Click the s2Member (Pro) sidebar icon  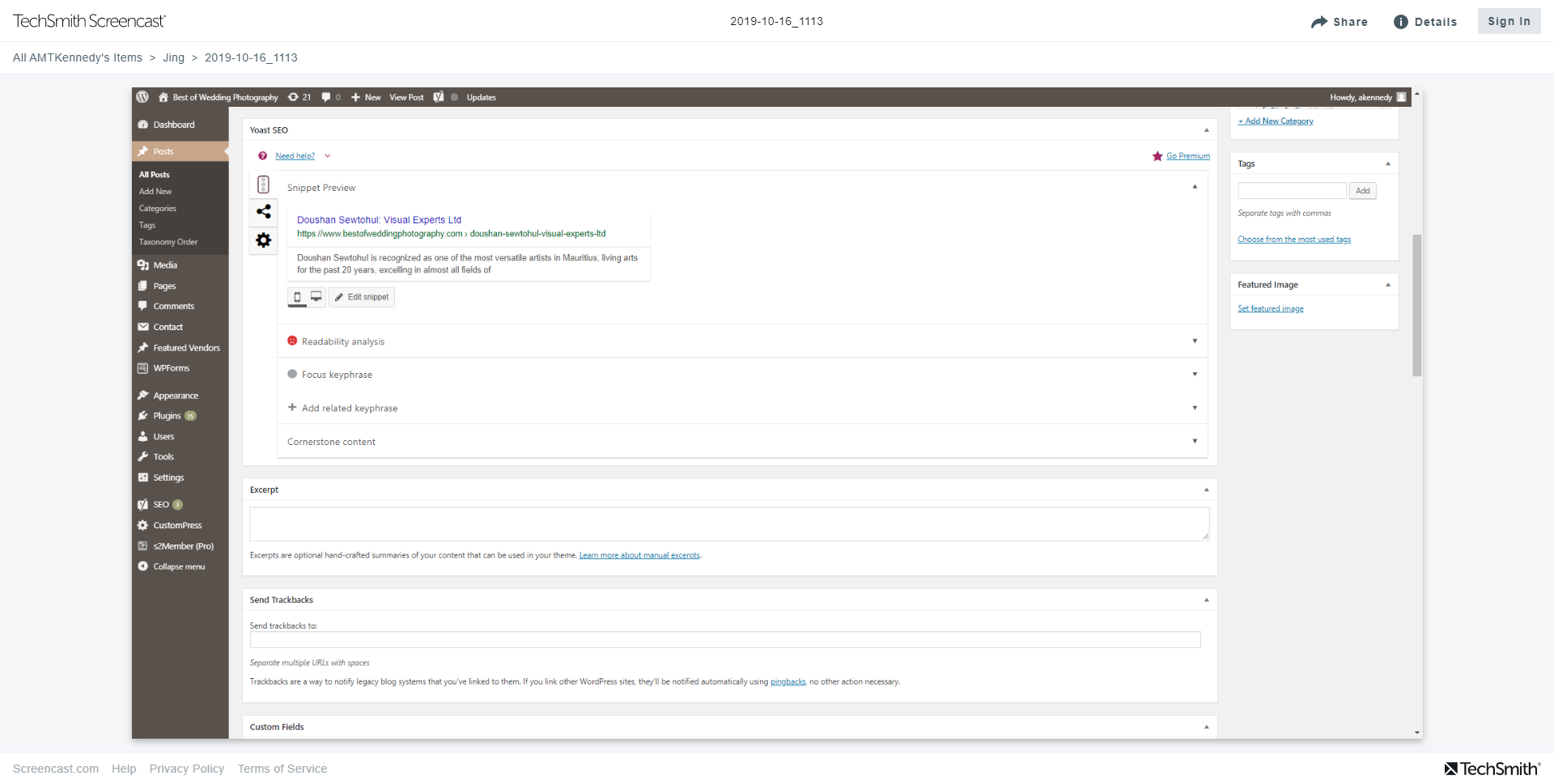[x=143, y=546]
